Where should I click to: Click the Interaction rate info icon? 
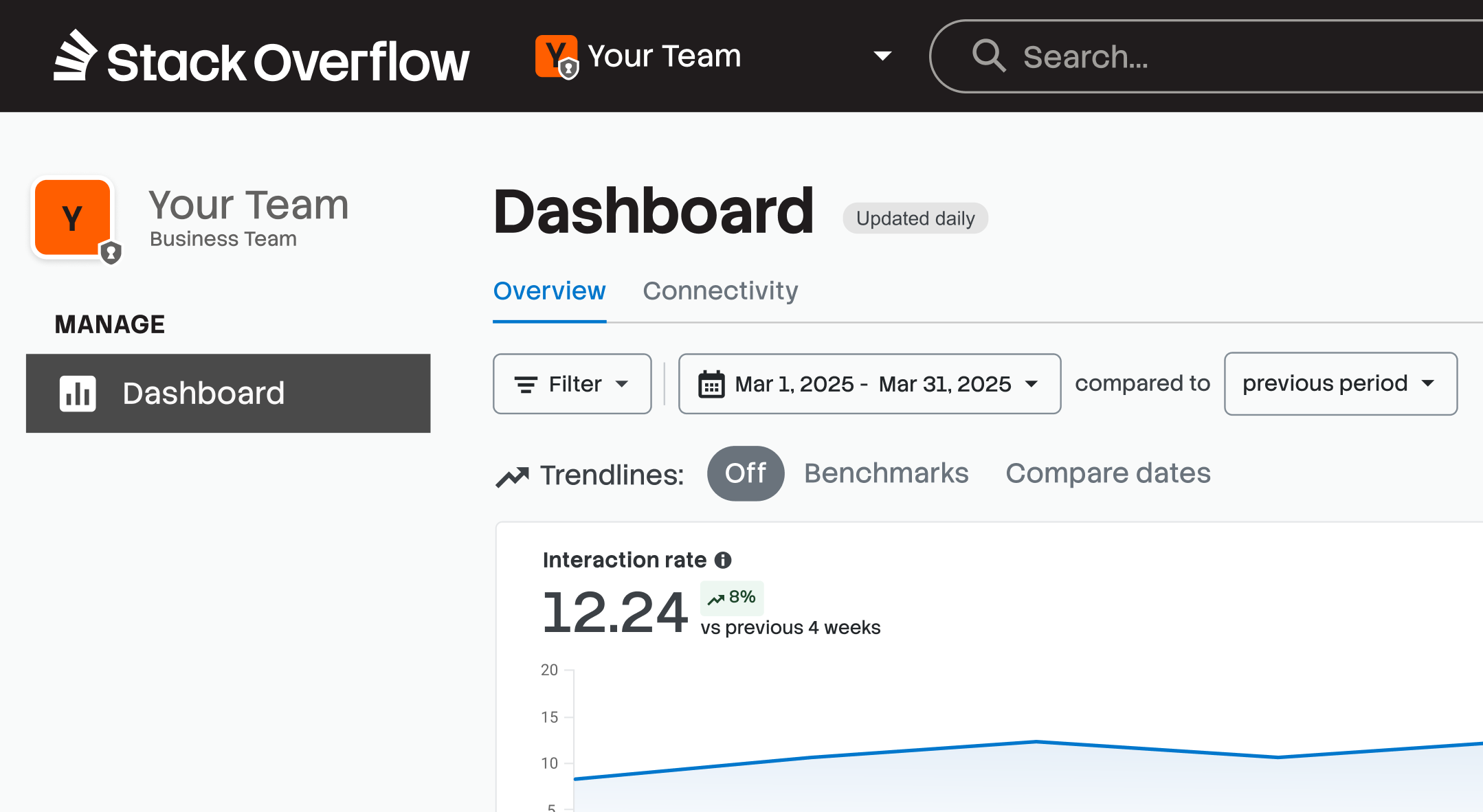(723, 560)
